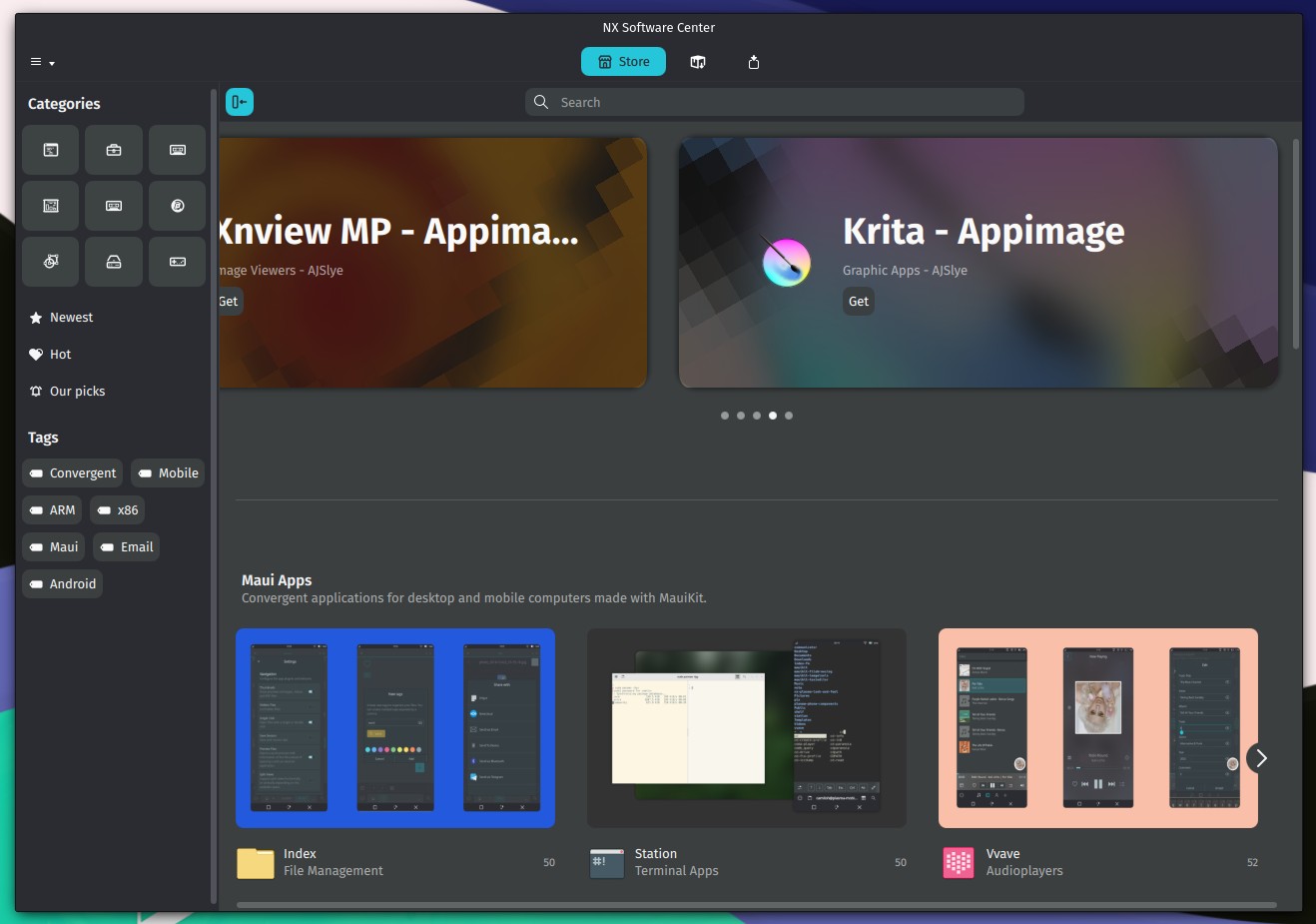Screen dimensions: 1316x924
Task: Click the Station terminal icon
Action: coord(607,862)
